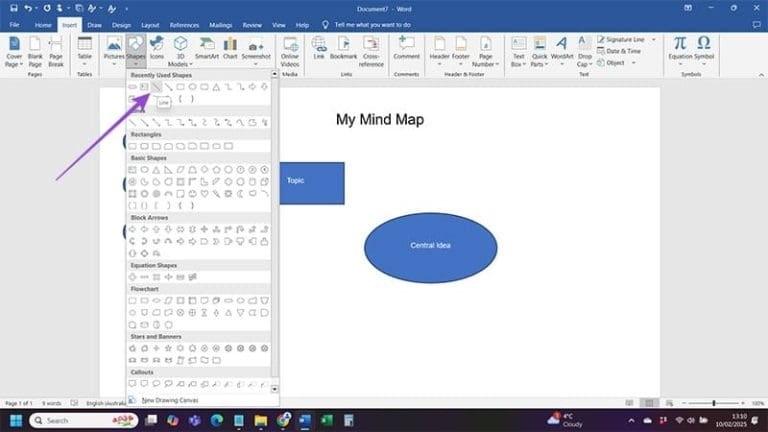The image size is (768, 432).
Task: Insert a Page Break
Action: tap(56, 51)
